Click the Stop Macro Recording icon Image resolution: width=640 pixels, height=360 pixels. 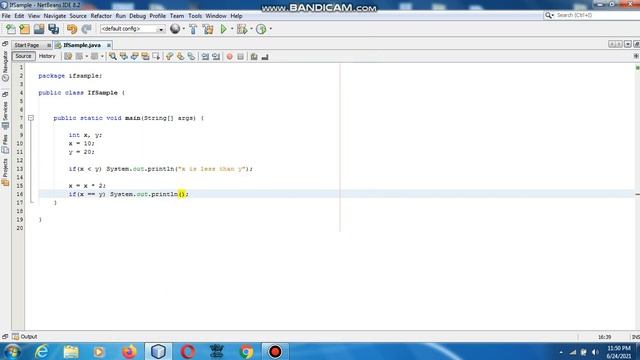point(240,56)
